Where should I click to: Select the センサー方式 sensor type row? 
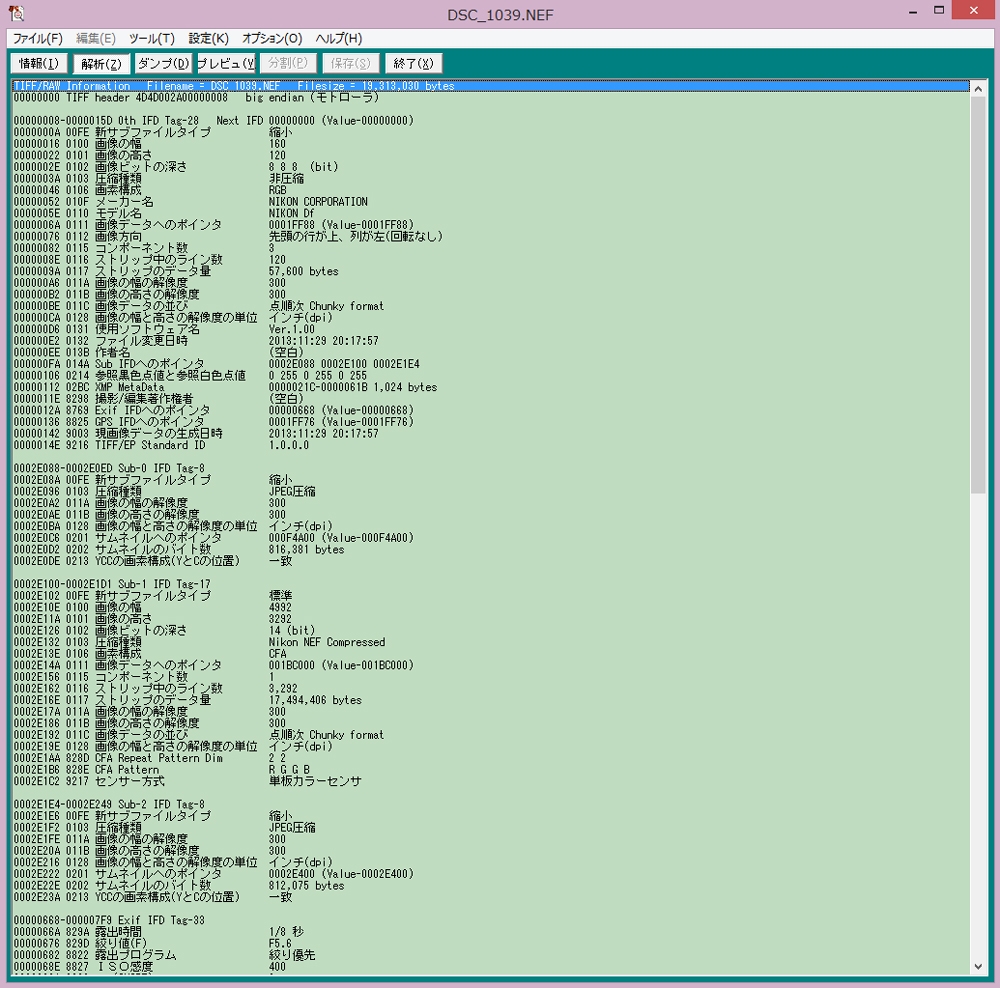click(490, 781)
